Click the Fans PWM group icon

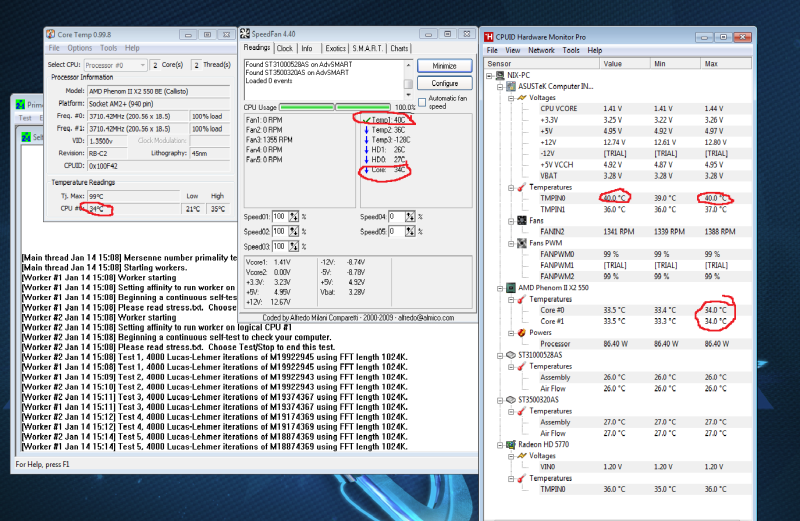522,243
